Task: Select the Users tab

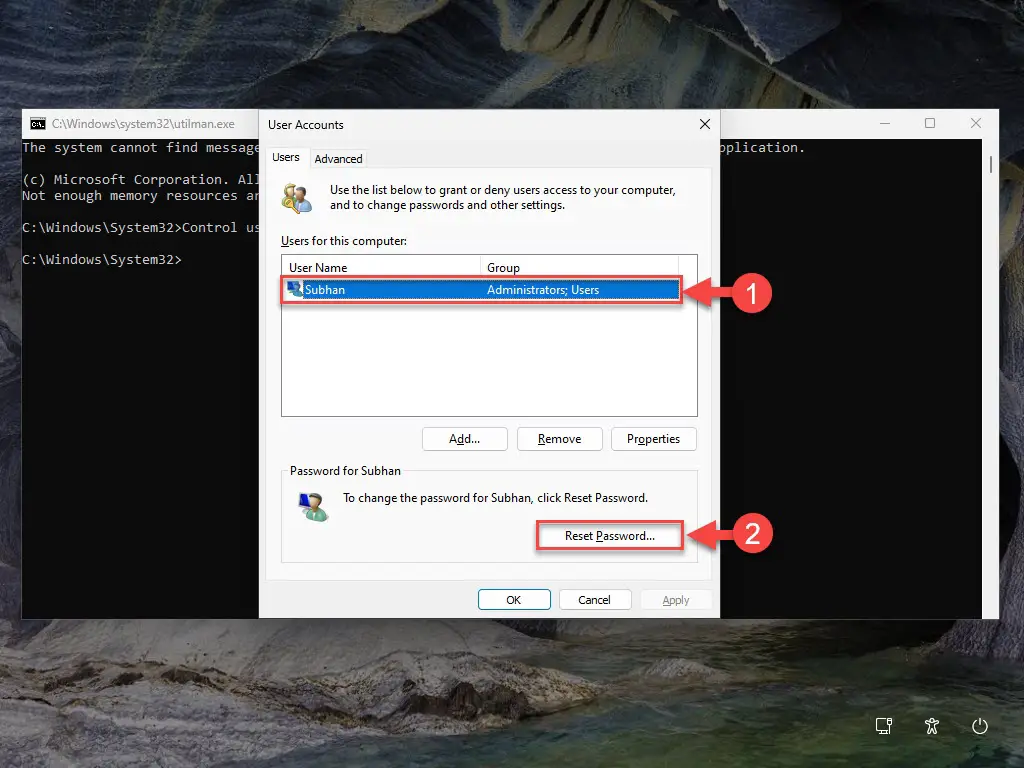Action: pyautogui.click(x=287, y=157)
